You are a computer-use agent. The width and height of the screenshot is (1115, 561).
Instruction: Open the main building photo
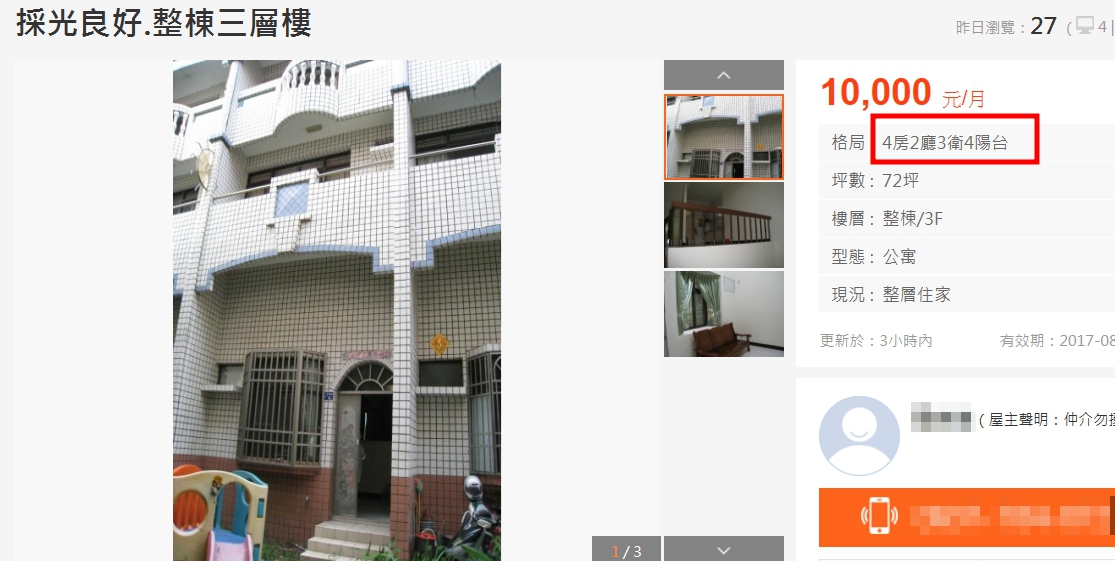(x=337, y=311)
